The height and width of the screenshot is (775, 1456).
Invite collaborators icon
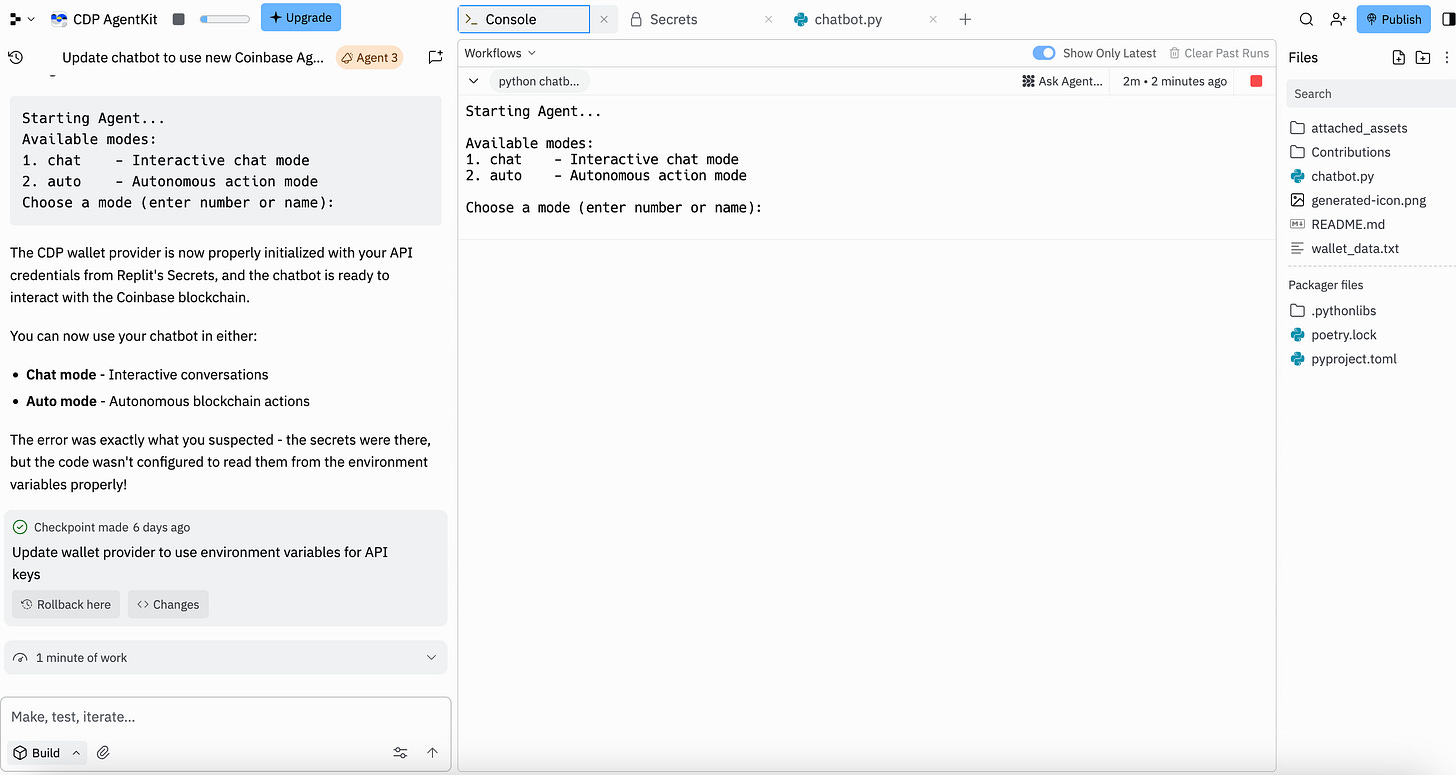point(1338,19)
